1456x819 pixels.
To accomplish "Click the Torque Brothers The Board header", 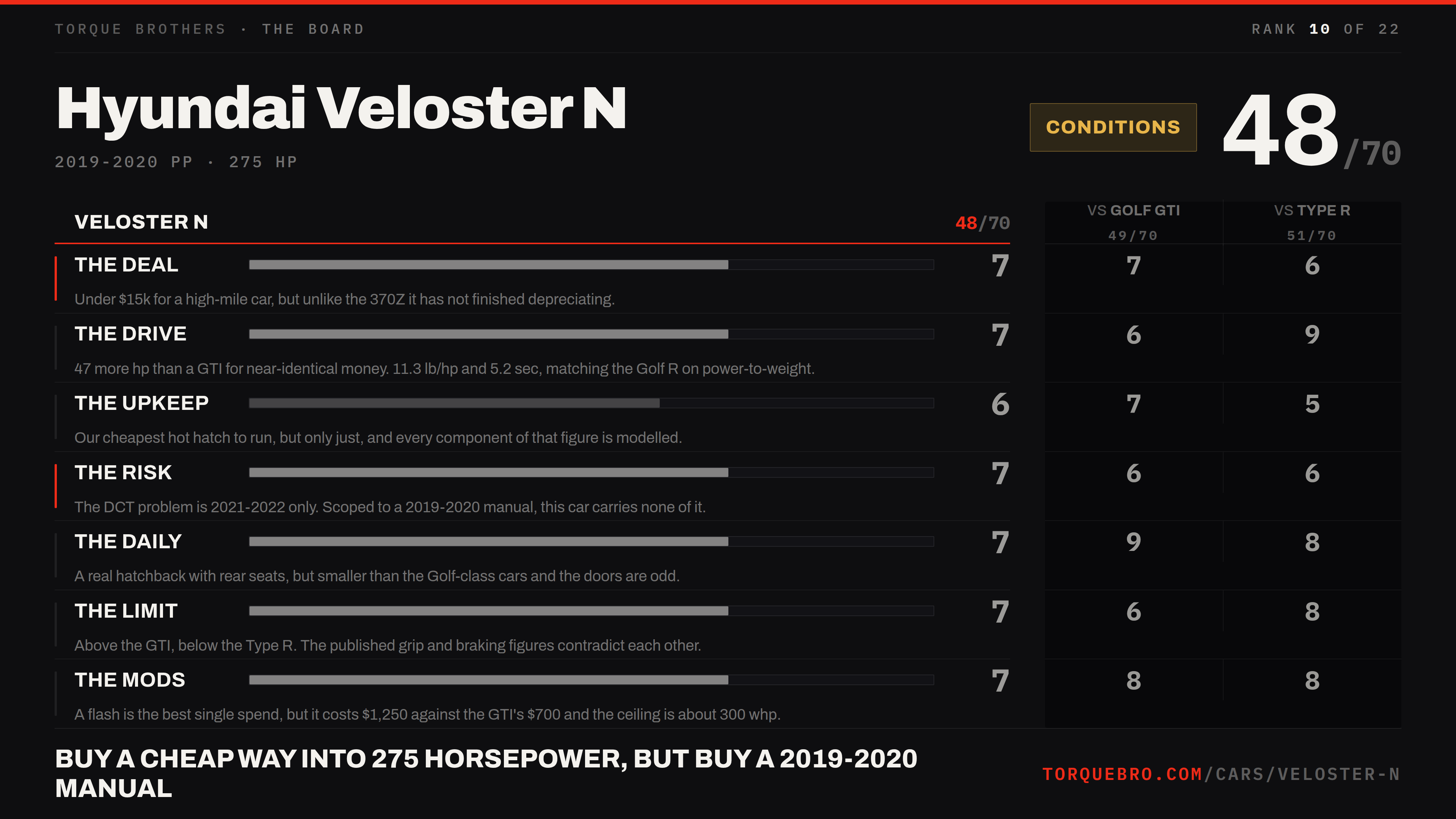I will (210, 30).
